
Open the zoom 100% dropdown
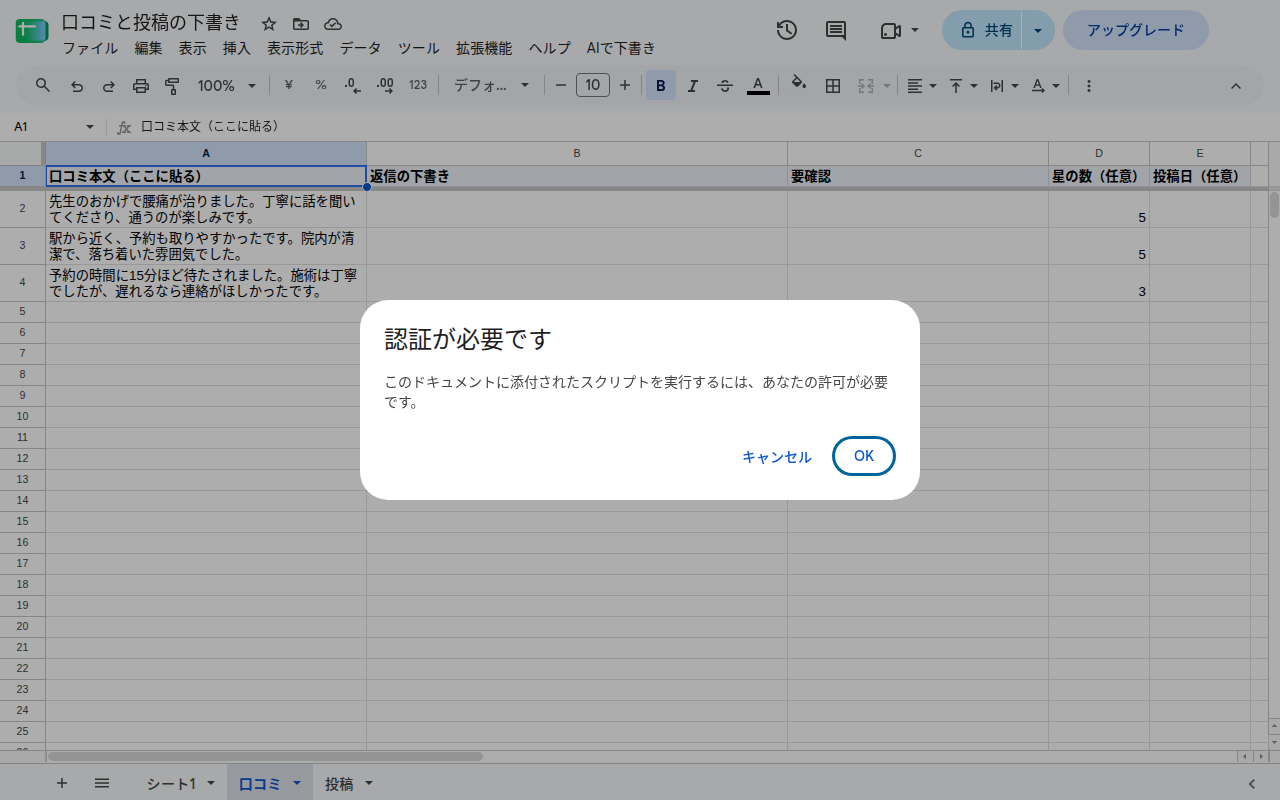coord(227,86)
